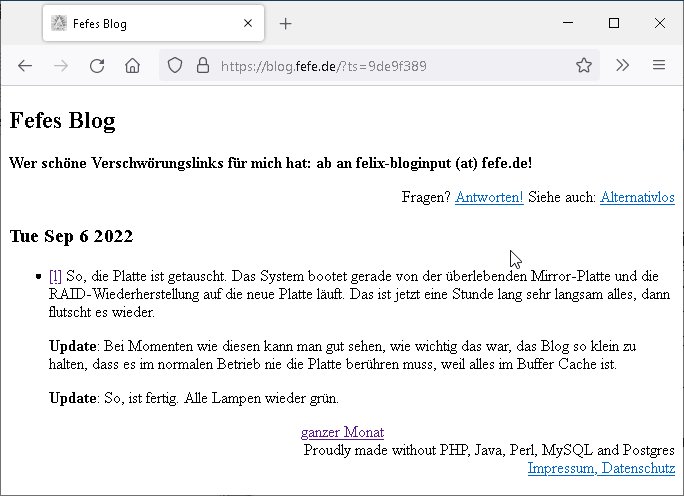684x496 pixels.
Task: Open the Firefox hamburger application menu
Action: pos(659,66)
